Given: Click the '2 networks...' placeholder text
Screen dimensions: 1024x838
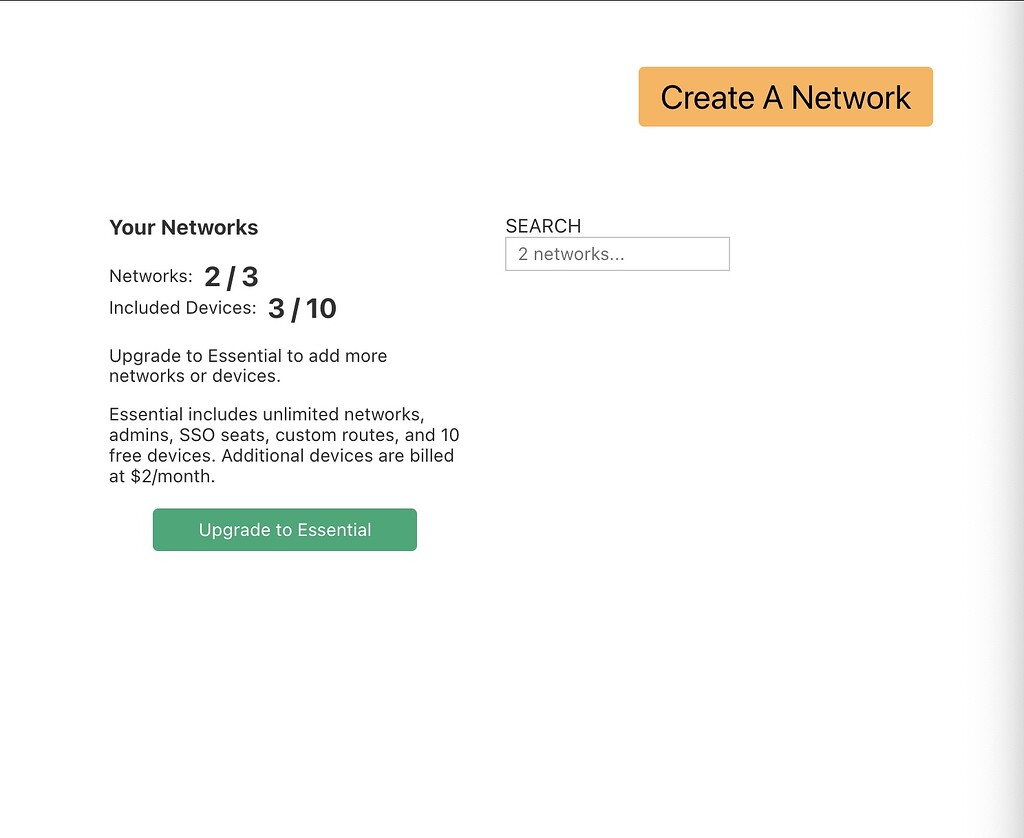Looking at the screenshot, I should (x=571, y=254).
